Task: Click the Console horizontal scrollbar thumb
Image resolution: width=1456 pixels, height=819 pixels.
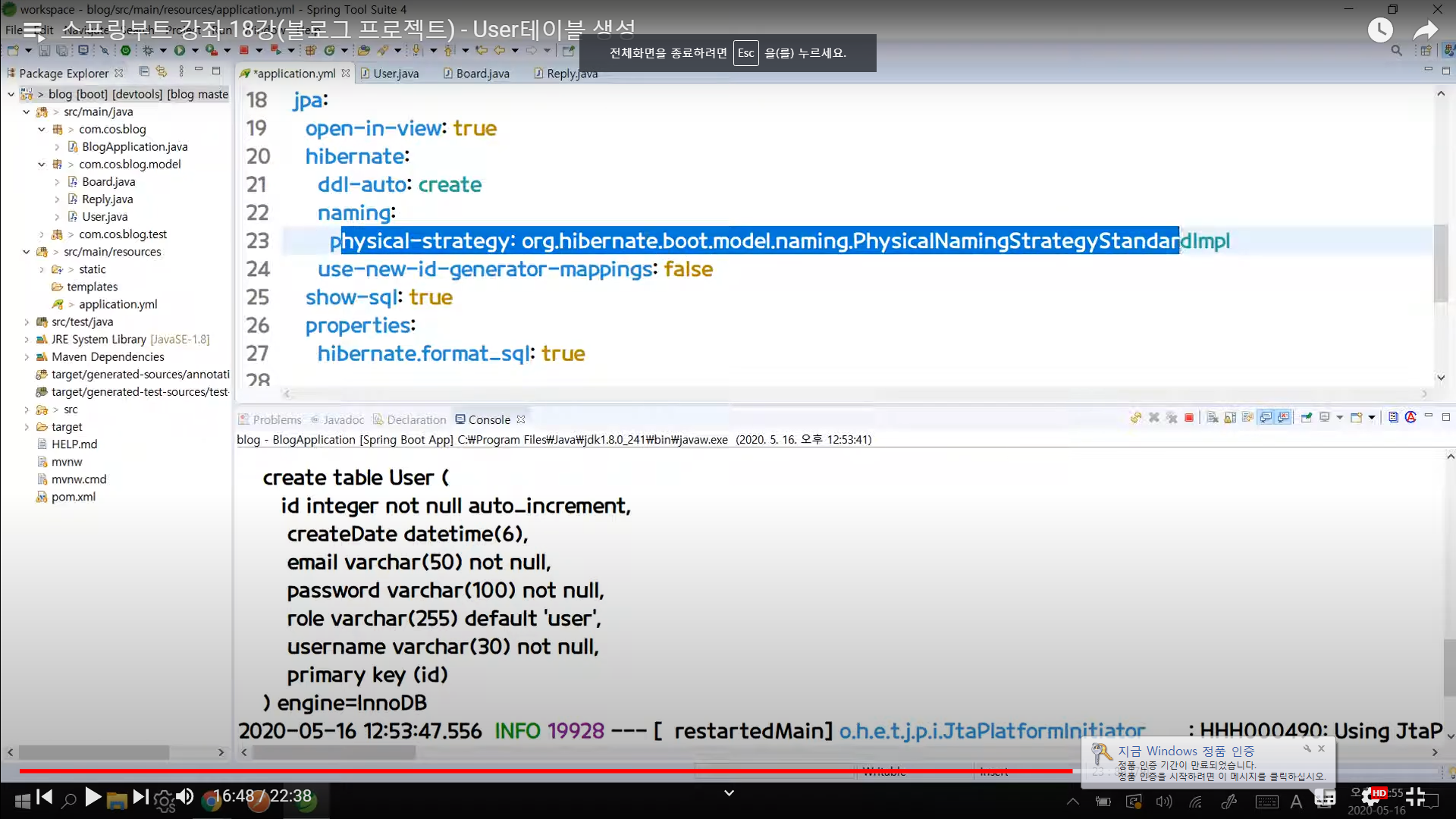Action: (334, 752)
